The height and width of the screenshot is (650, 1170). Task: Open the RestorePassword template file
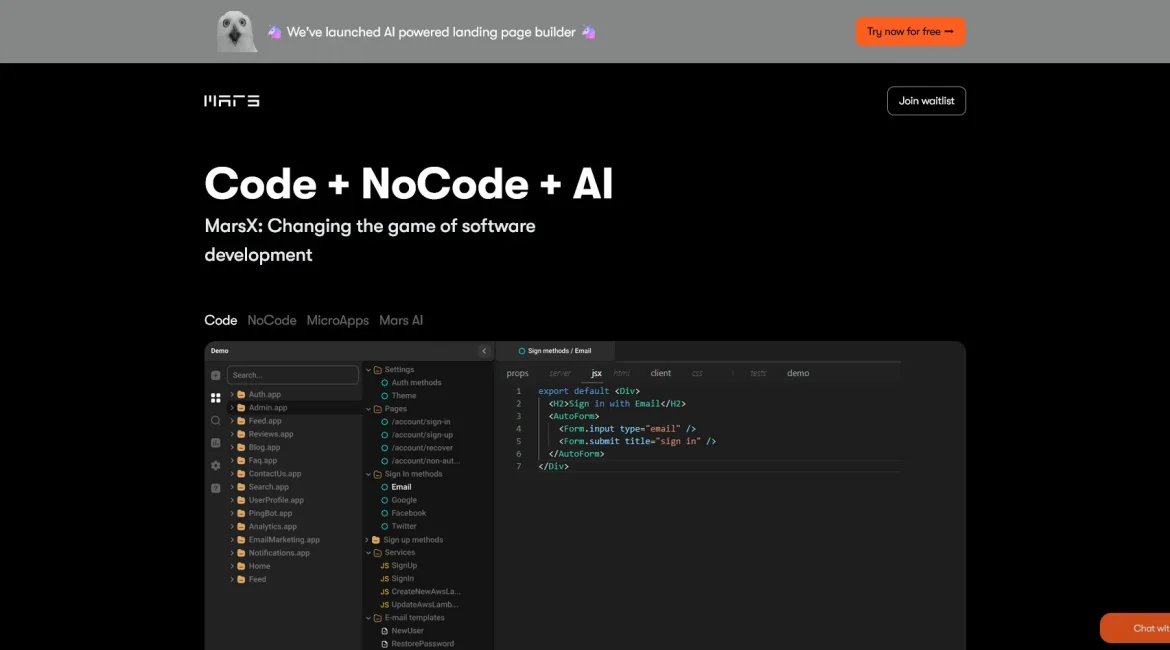tap(417, 643)
